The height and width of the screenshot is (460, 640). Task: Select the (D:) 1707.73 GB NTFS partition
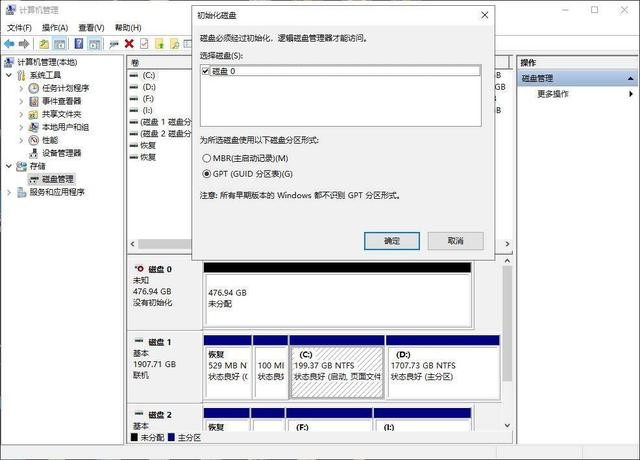tap(443, 372)
